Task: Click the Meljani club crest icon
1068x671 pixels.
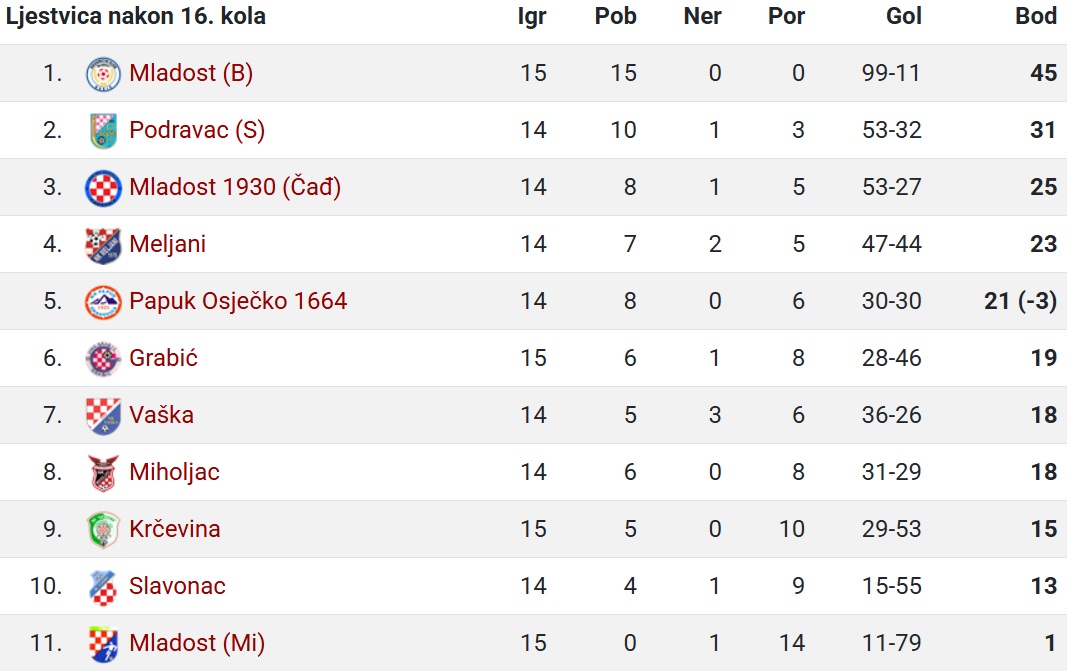Action: tap(103, 245)
